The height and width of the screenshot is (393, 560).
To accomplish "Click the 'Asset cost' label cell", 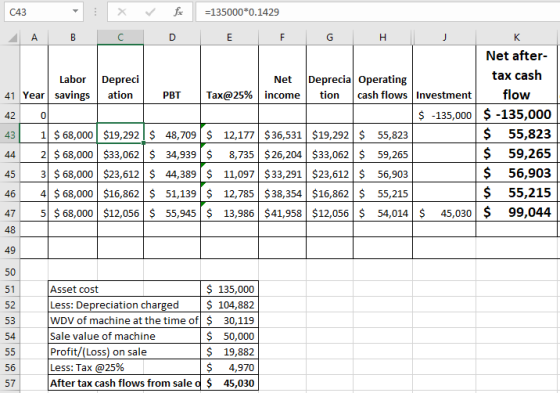I will (x=124, y=289).
